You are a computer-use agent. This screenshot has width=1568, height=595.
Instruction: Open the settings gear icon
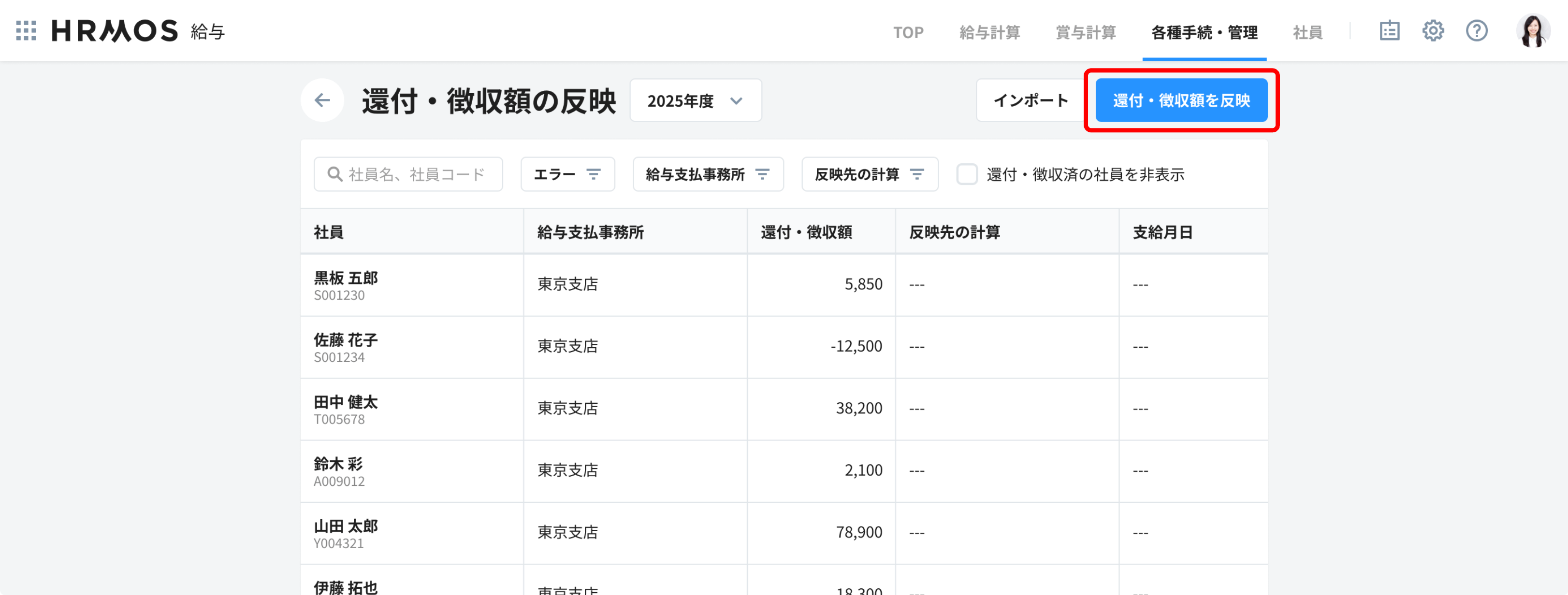coord(1433,30)
